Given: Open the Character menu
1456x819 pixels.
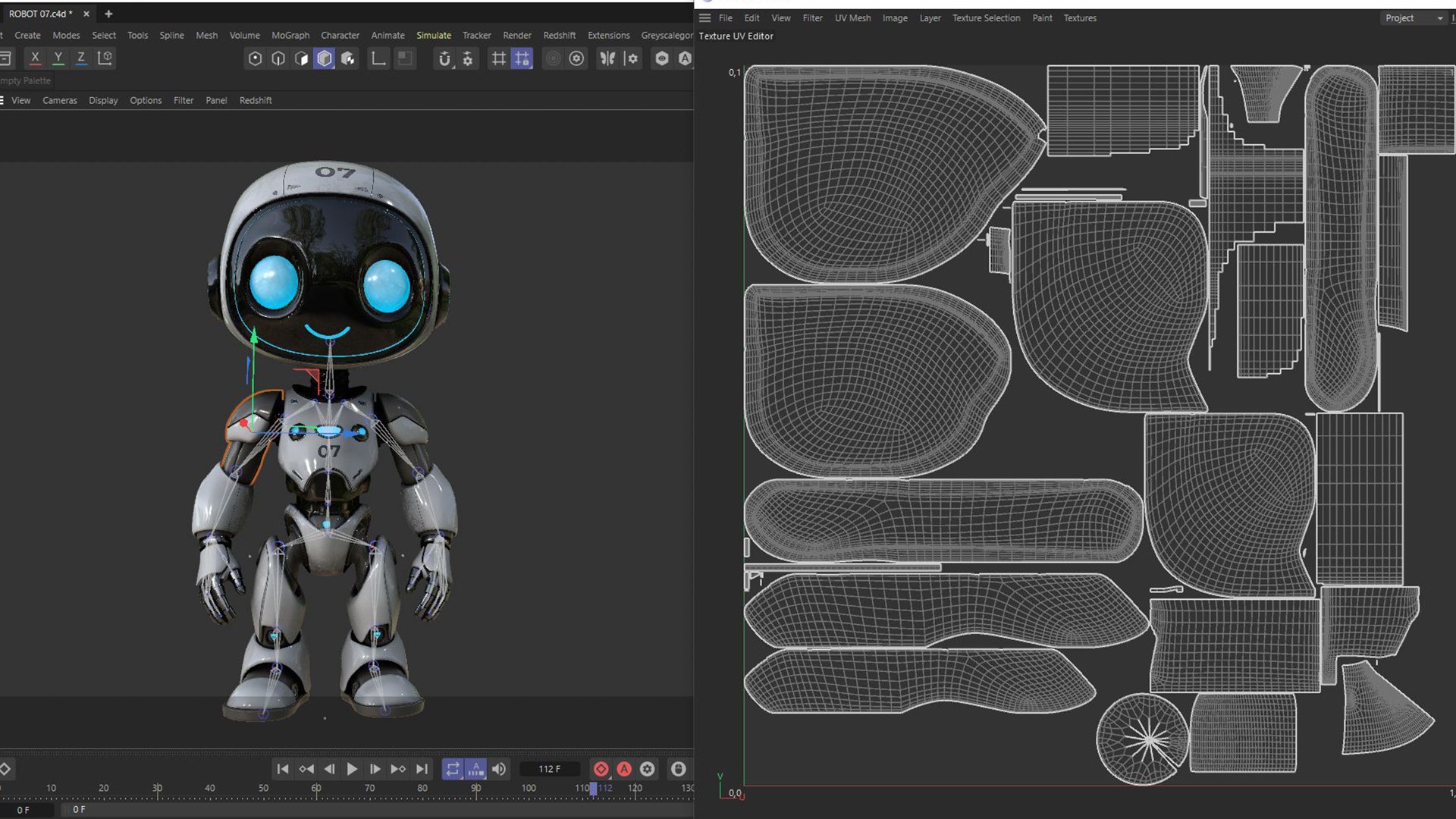Looking at the screenshot, I should point(340,35).
